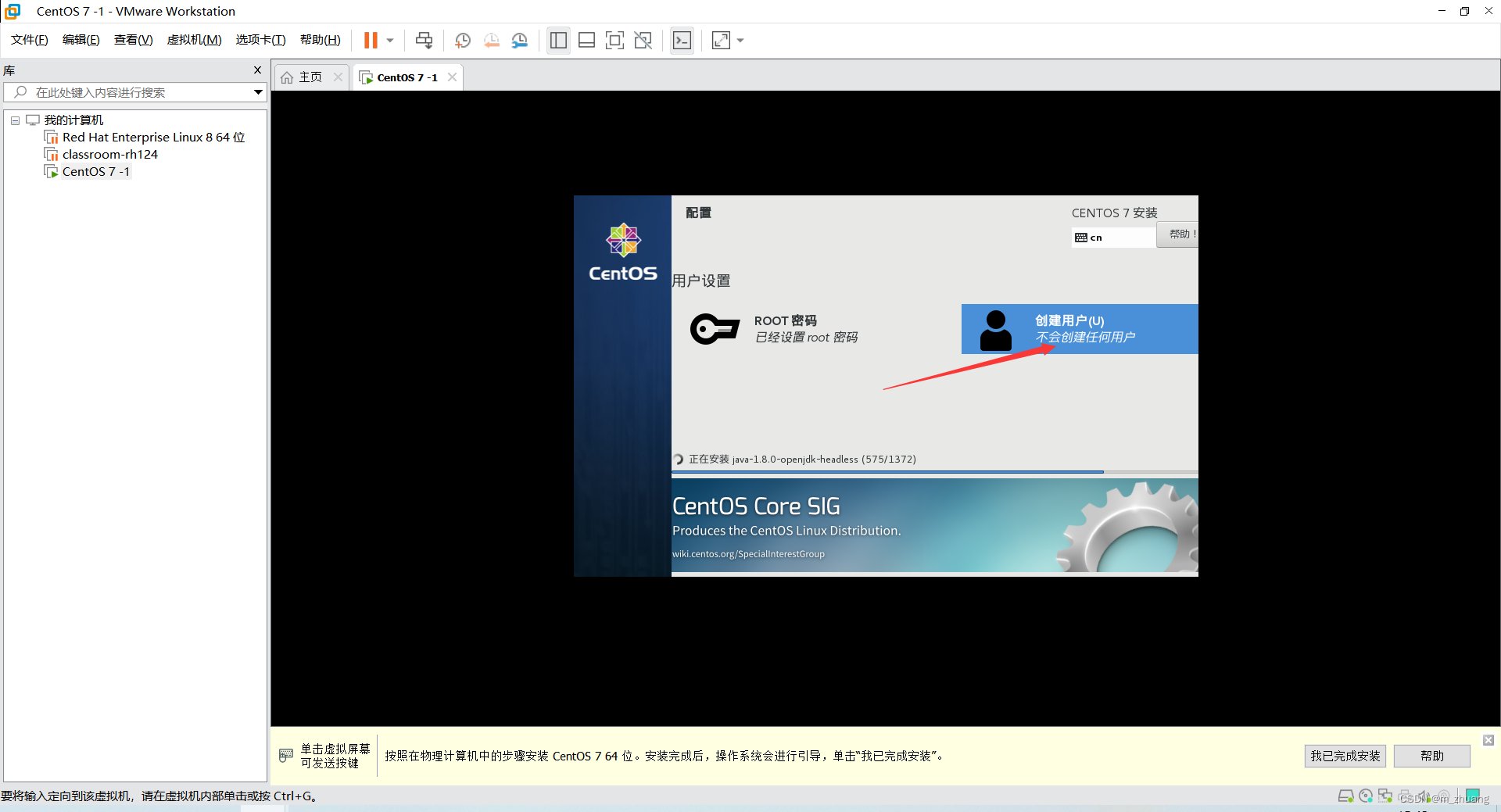1501x812 pixels.
Task: Click the teal message log status icon
Action: [x=1473, y=796]
